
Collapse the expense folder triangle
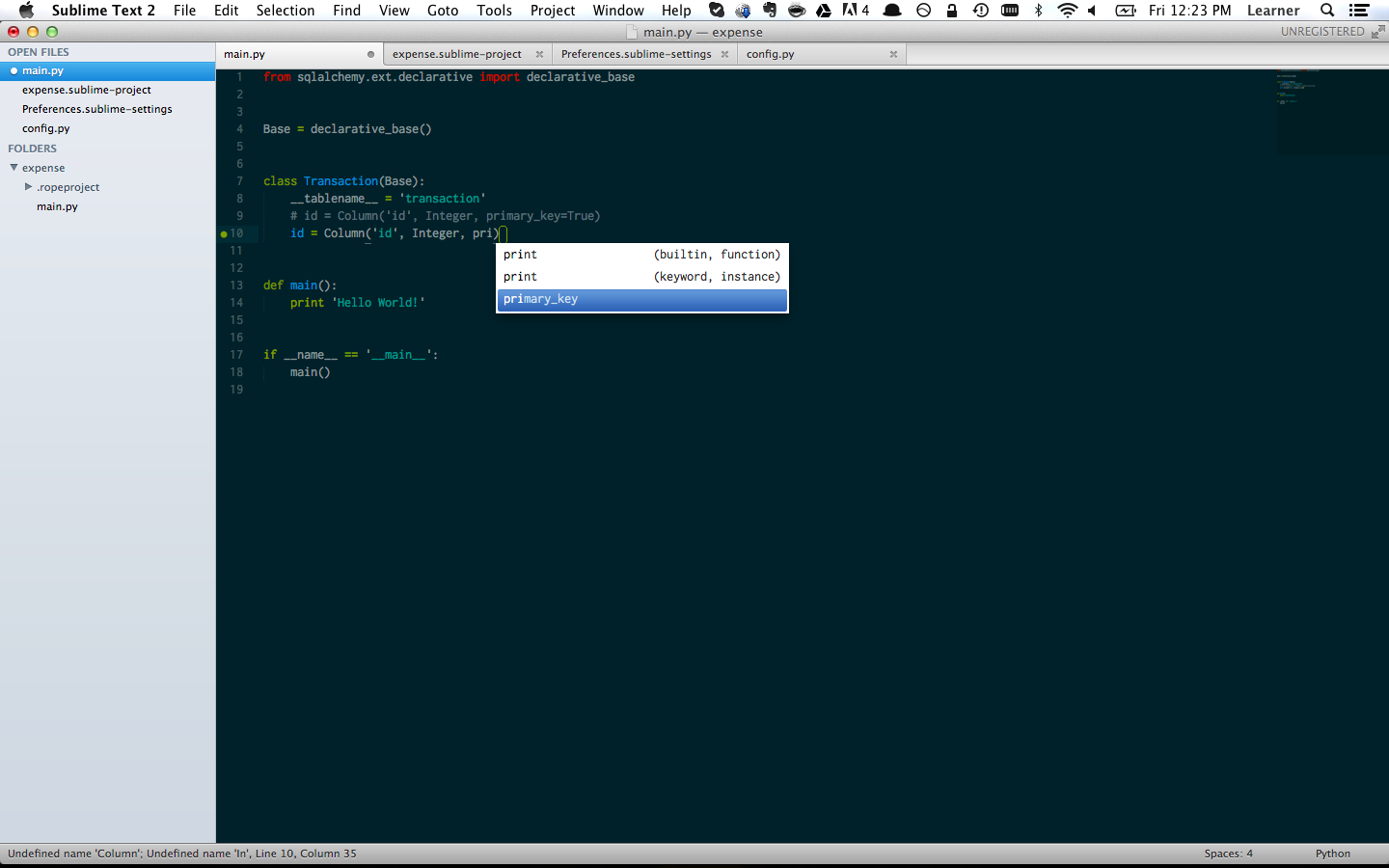14,168
